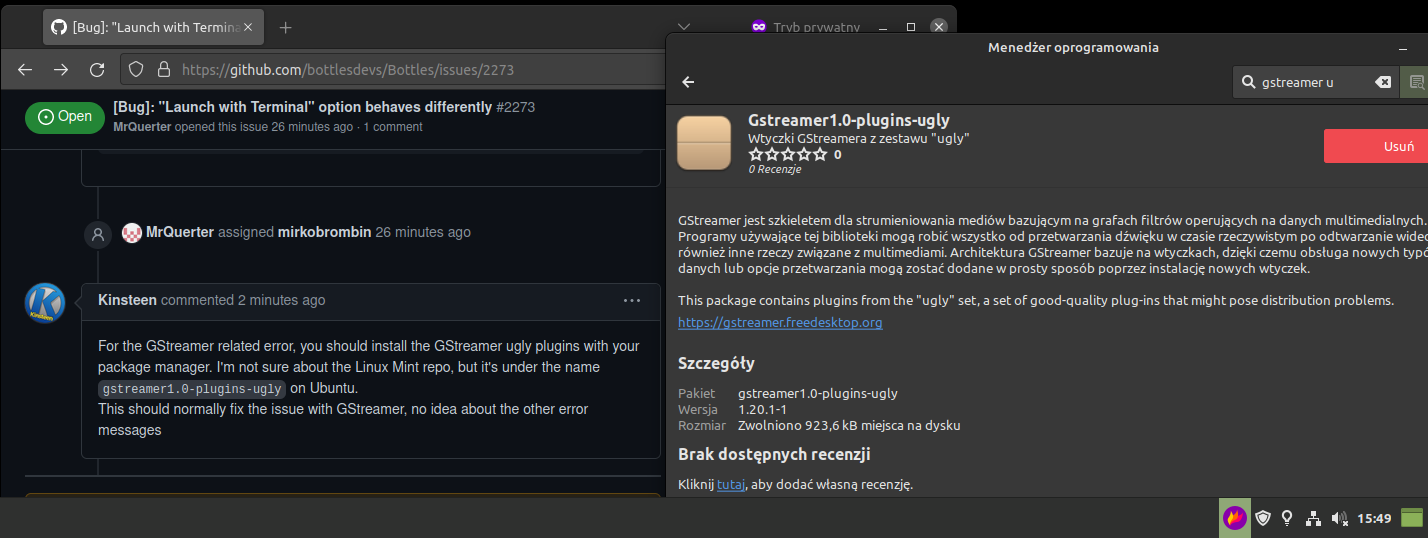
Task: Open the gstreamer.freedesktop.org link
Action: 780,322
